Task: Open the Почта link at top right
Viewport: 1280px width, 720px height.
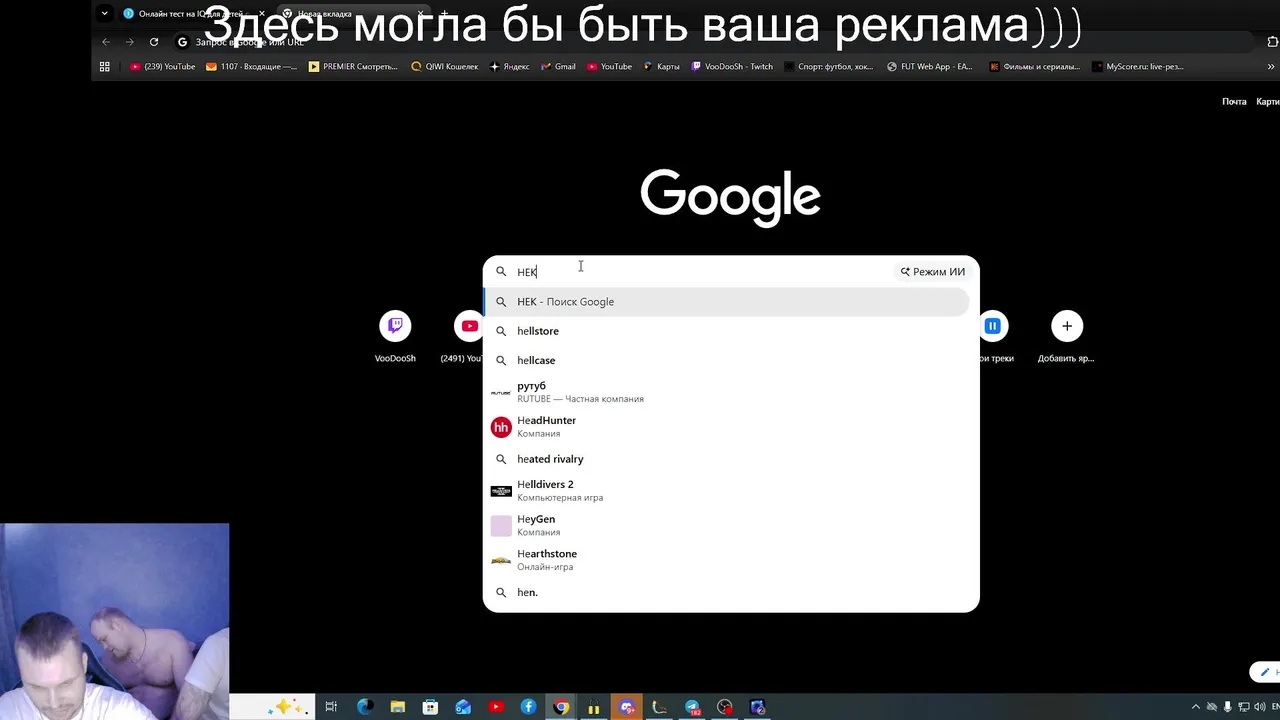Action: [1234, 102]
